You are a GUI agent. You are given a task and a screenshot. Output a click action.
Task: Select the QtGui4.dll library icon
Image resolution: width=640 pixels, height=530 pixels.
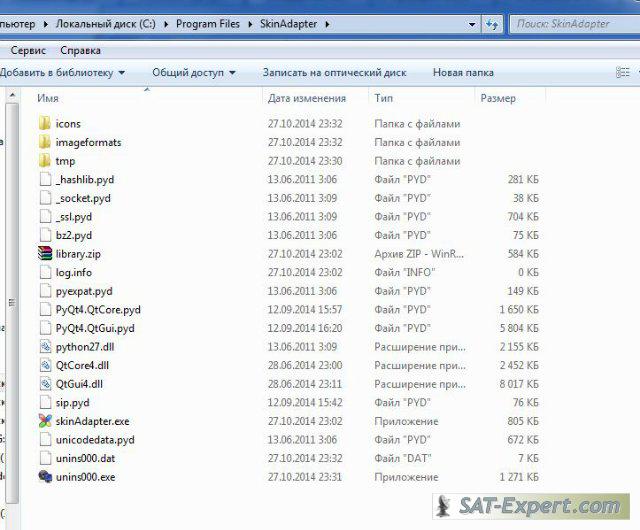pos(45,384)
